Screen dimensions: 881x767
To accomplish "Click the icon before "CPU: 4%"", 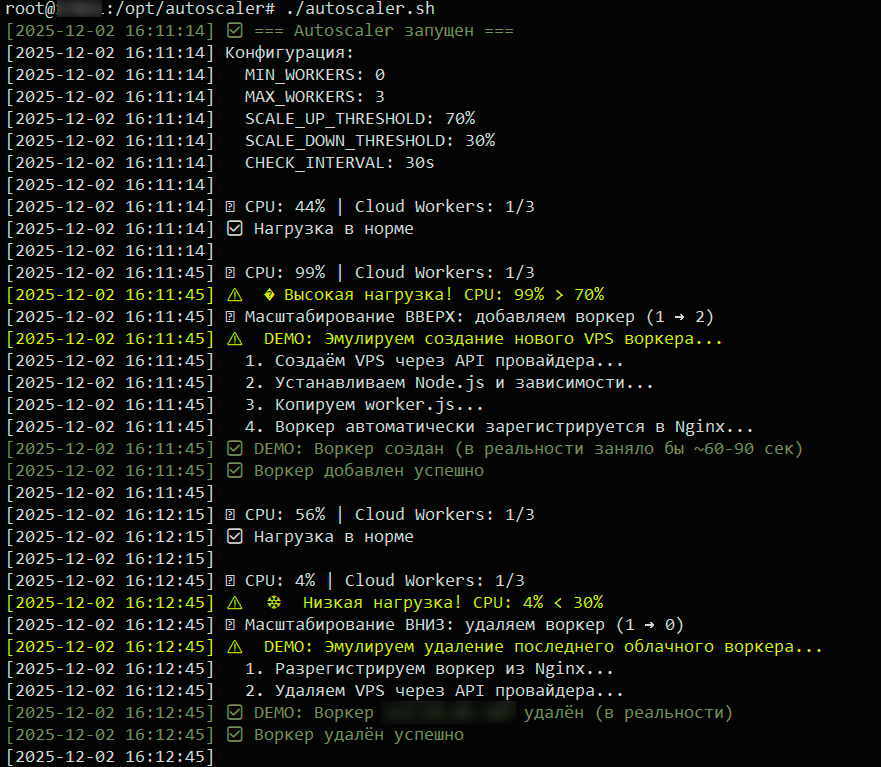I will click(231, 580).
